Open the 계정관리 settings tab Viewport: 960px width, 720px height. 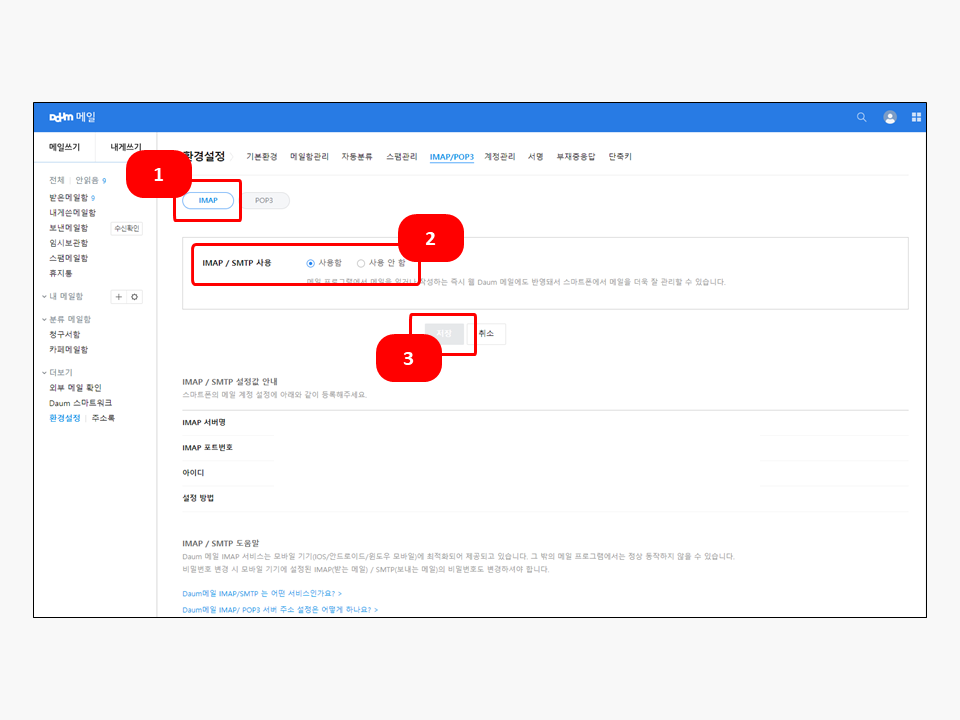pos(500,157)
